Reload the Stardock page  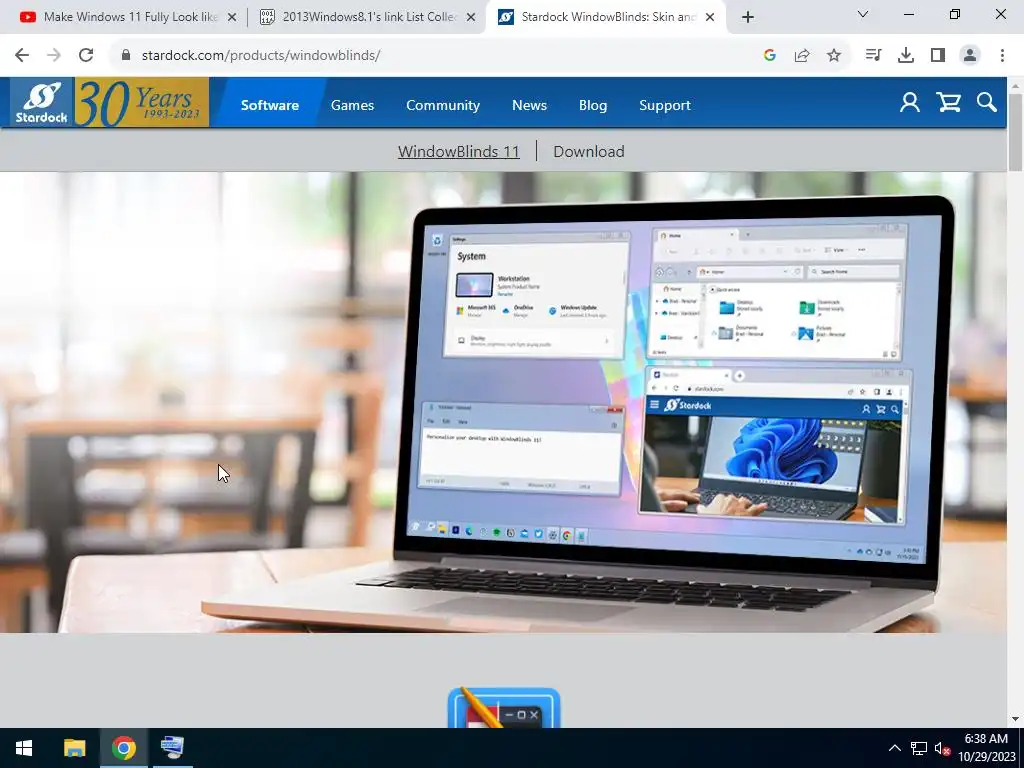tap(86, 56)
